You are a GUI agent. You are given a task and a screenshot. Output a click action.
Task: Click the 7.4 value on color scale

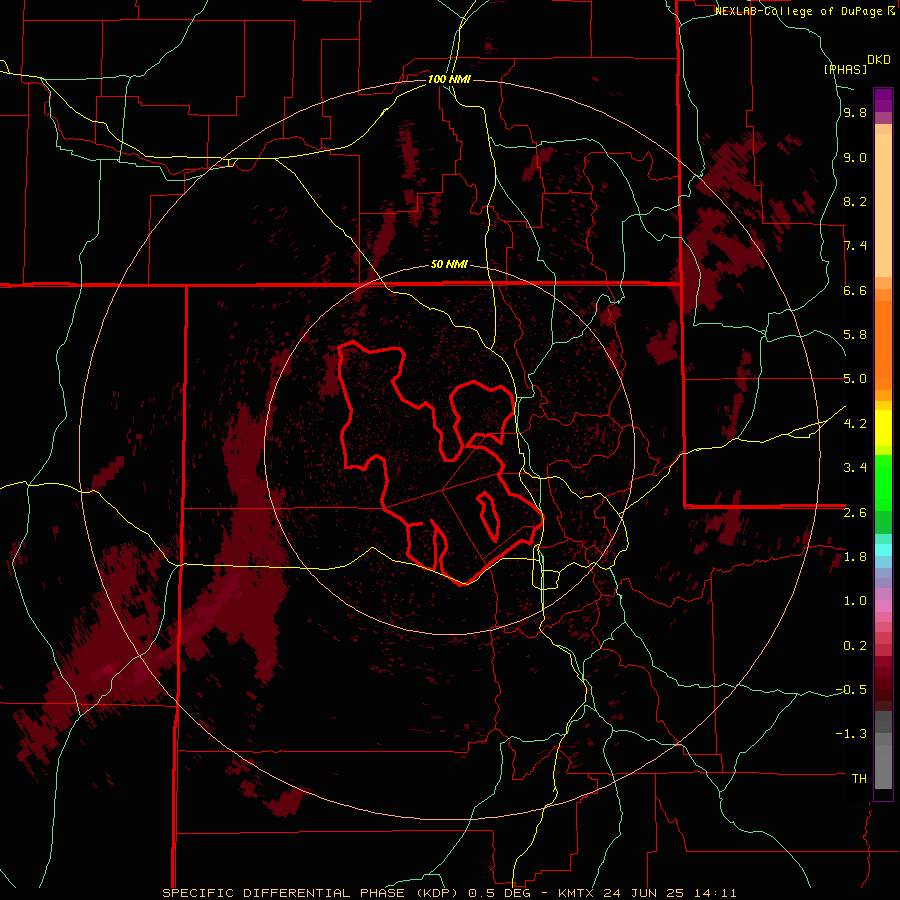[855, 246]
